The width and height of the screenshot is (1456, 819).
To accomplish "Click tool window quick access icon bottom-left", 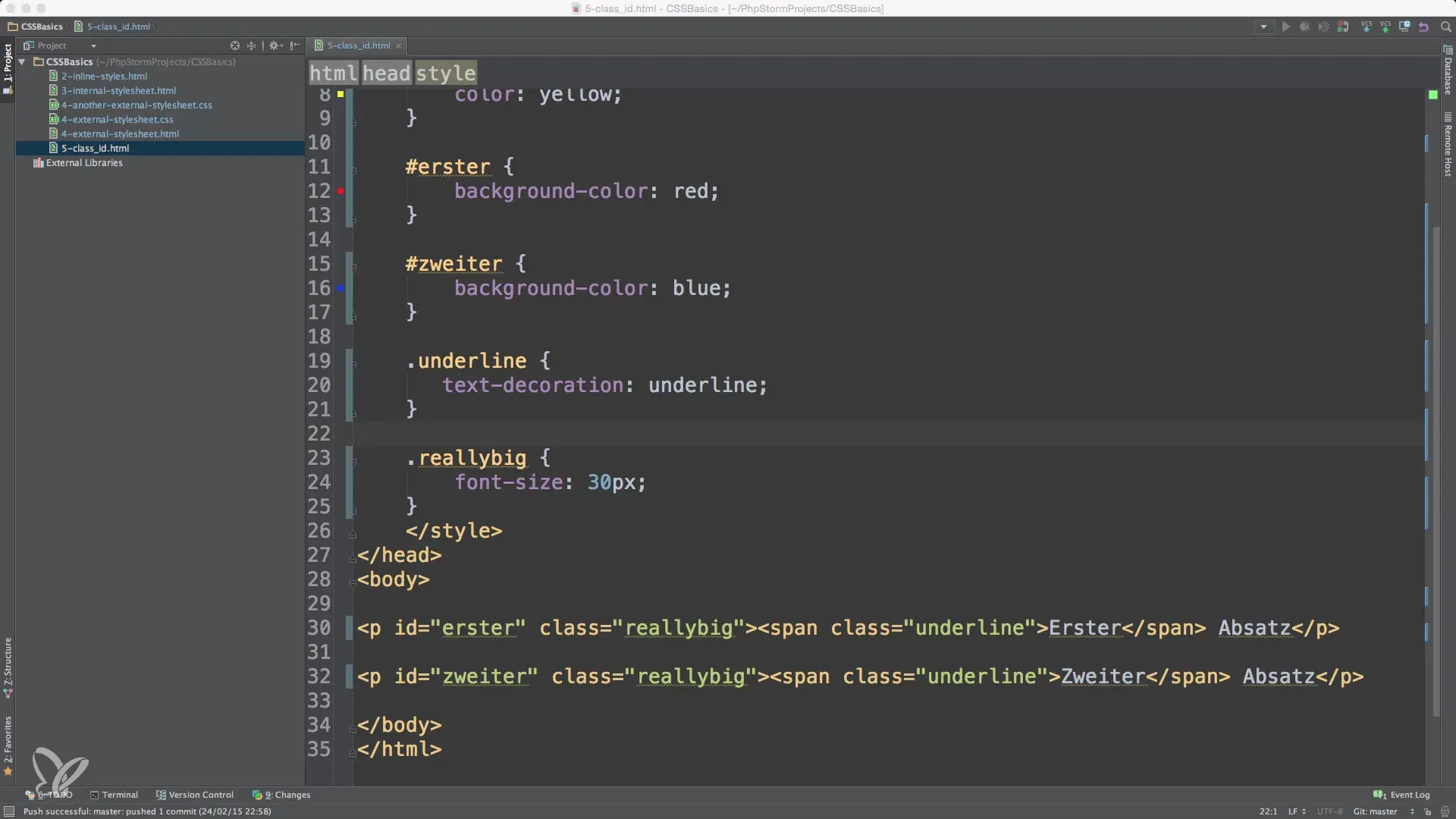I will [9, 811].
